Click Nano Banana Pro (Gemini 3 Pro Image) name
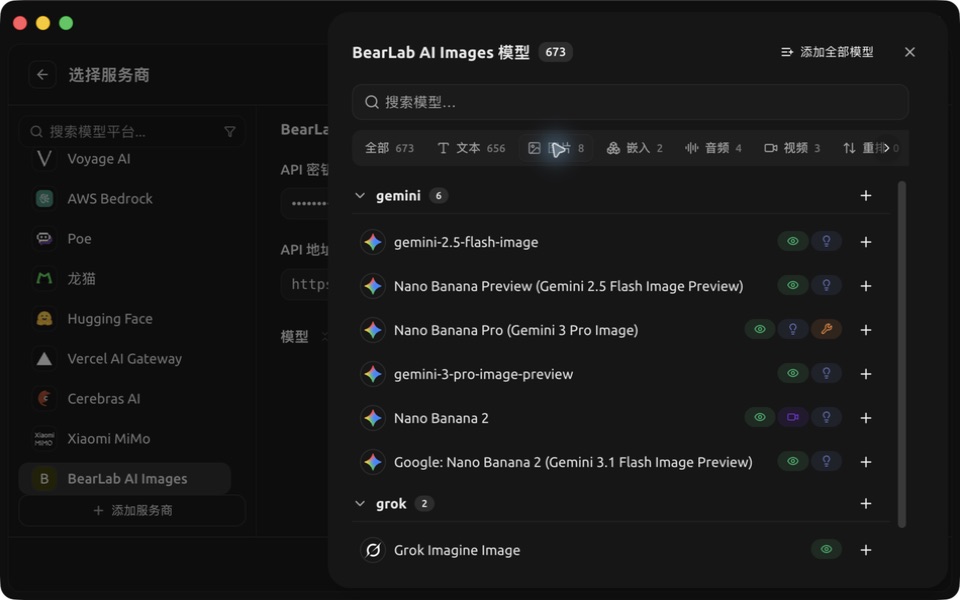The height and width of the screenshot is (600, 960). point(516,330)
